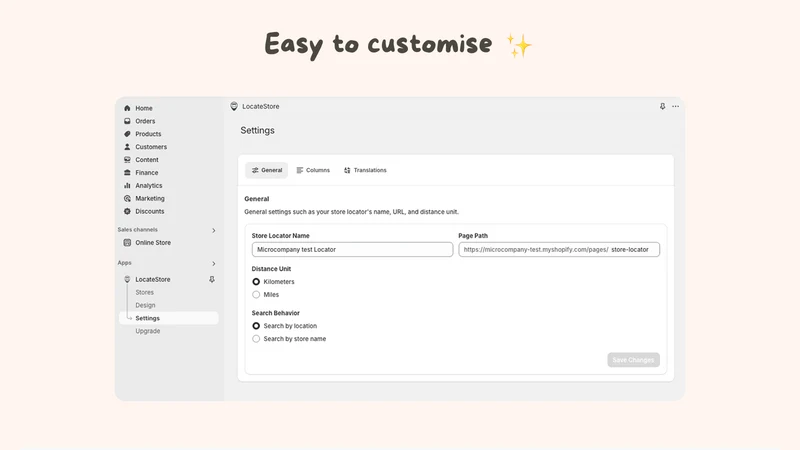This screenshot has height=450, width=800.
Task: Open the Marketing page link
Action: (150, 198)
